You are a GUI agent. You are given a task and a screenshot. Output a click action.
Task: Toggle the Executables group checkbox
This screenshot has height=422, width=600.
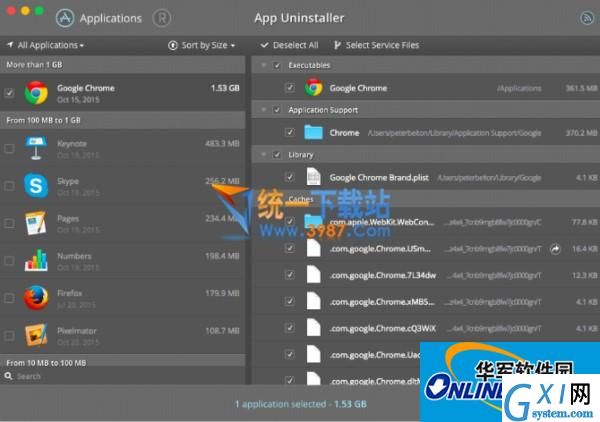tap(277, 65)
